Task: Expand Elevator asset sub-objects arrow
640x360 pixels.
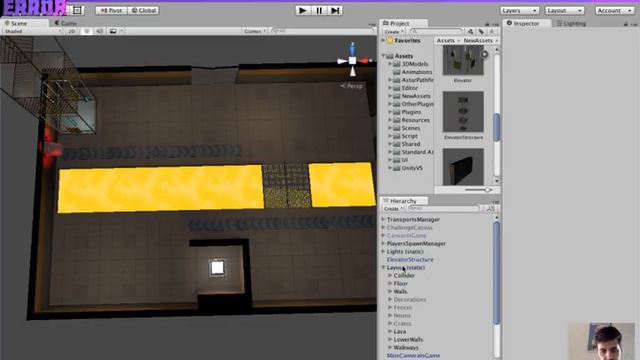Action: [484, 54]
